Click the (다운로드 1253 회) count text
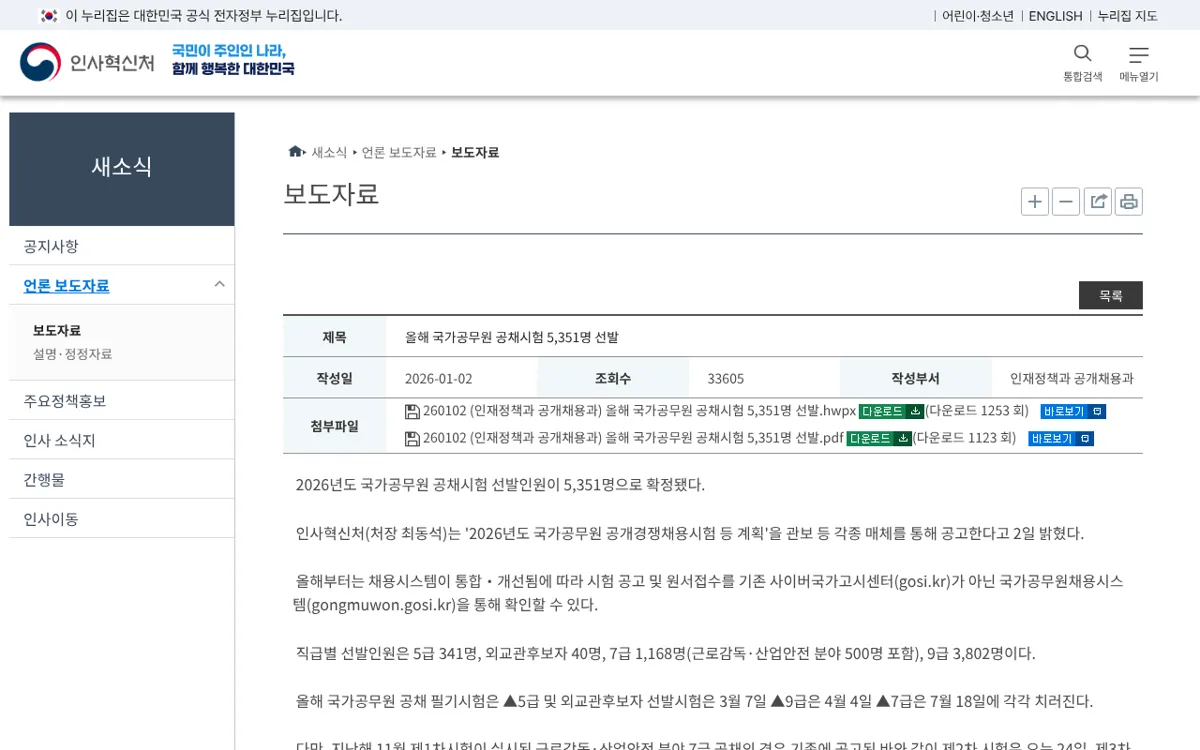Screen dimensions: 1200x750 coord(977,411)
